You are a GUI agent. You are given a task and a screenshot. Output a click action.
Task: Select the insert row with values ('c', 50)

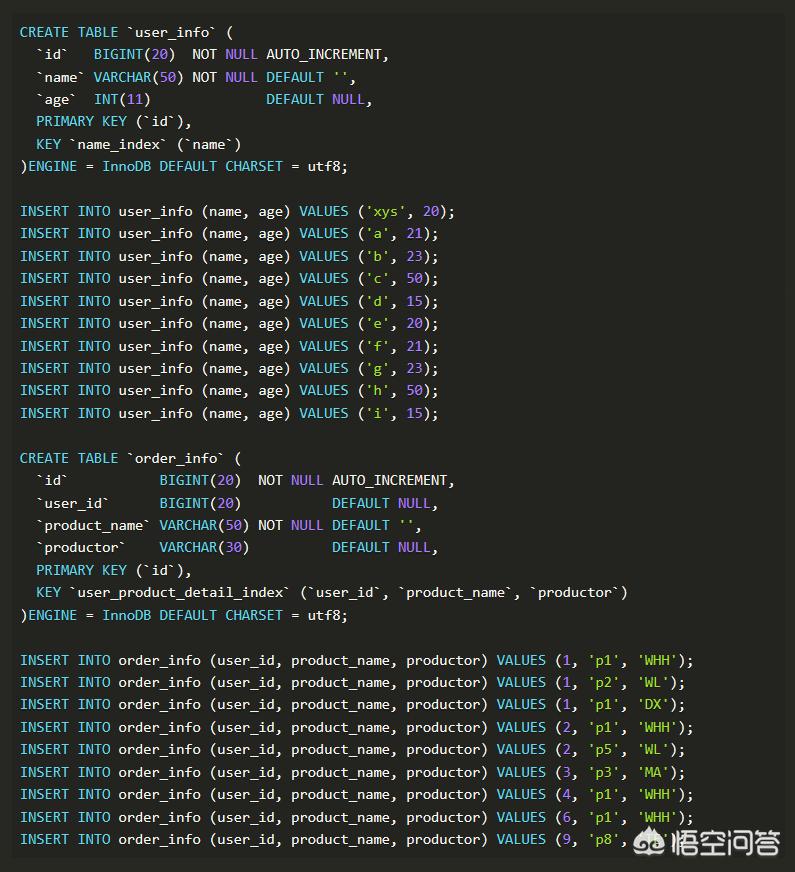click(229, 279)
